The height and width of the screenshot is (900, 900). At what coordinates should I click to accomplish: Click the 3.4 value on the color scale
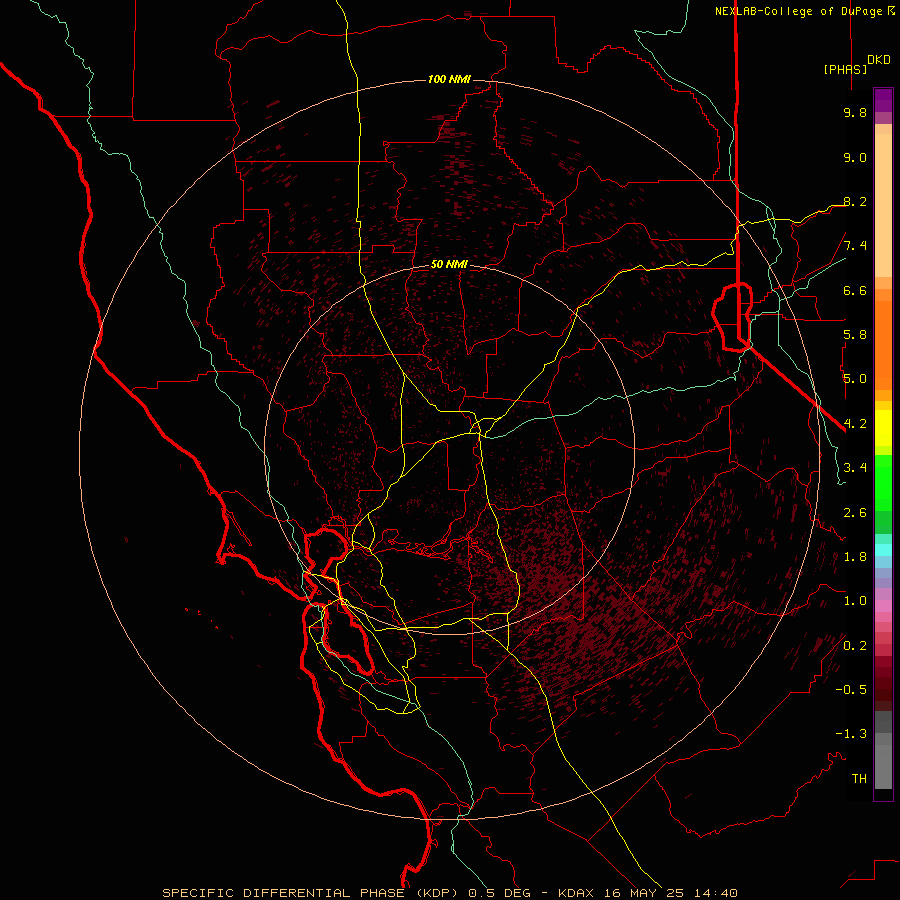(x=855, y=468)
